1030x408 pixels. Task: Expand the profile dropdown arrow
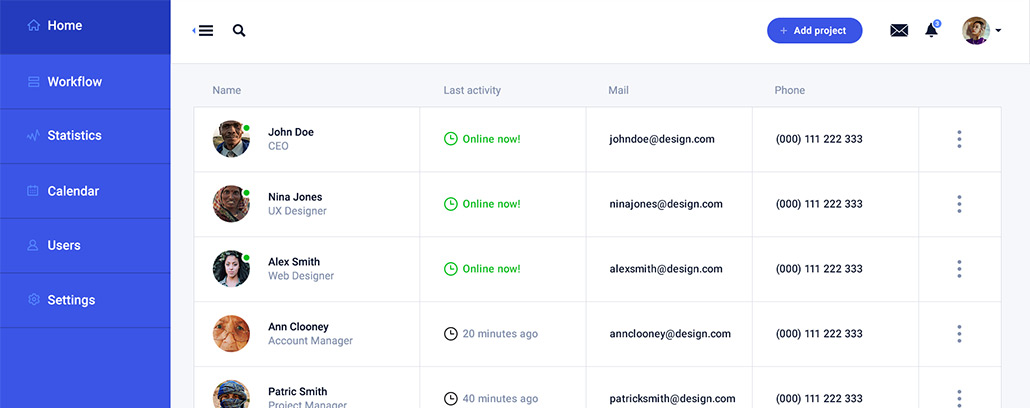click(998, 30)
